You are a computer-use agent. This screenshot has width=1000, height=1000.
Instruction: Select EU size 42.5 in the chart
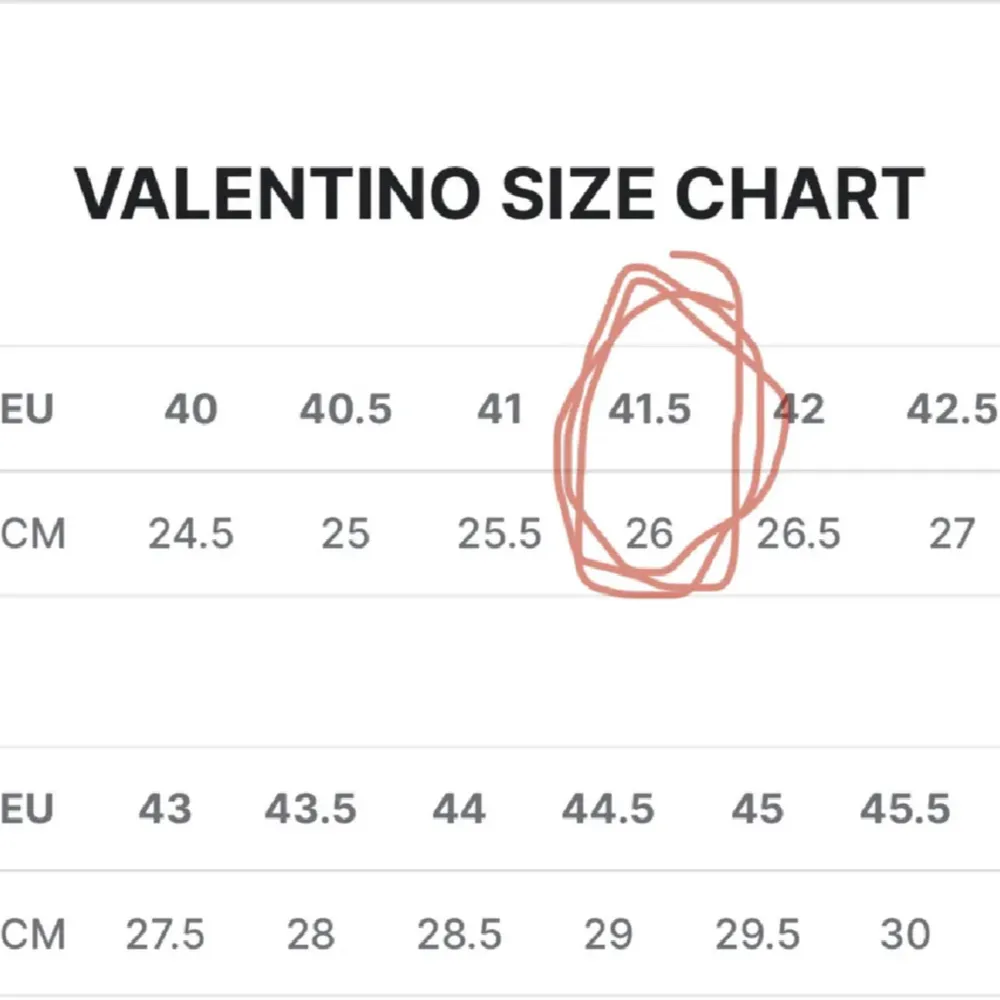click(x=951, y=409)
